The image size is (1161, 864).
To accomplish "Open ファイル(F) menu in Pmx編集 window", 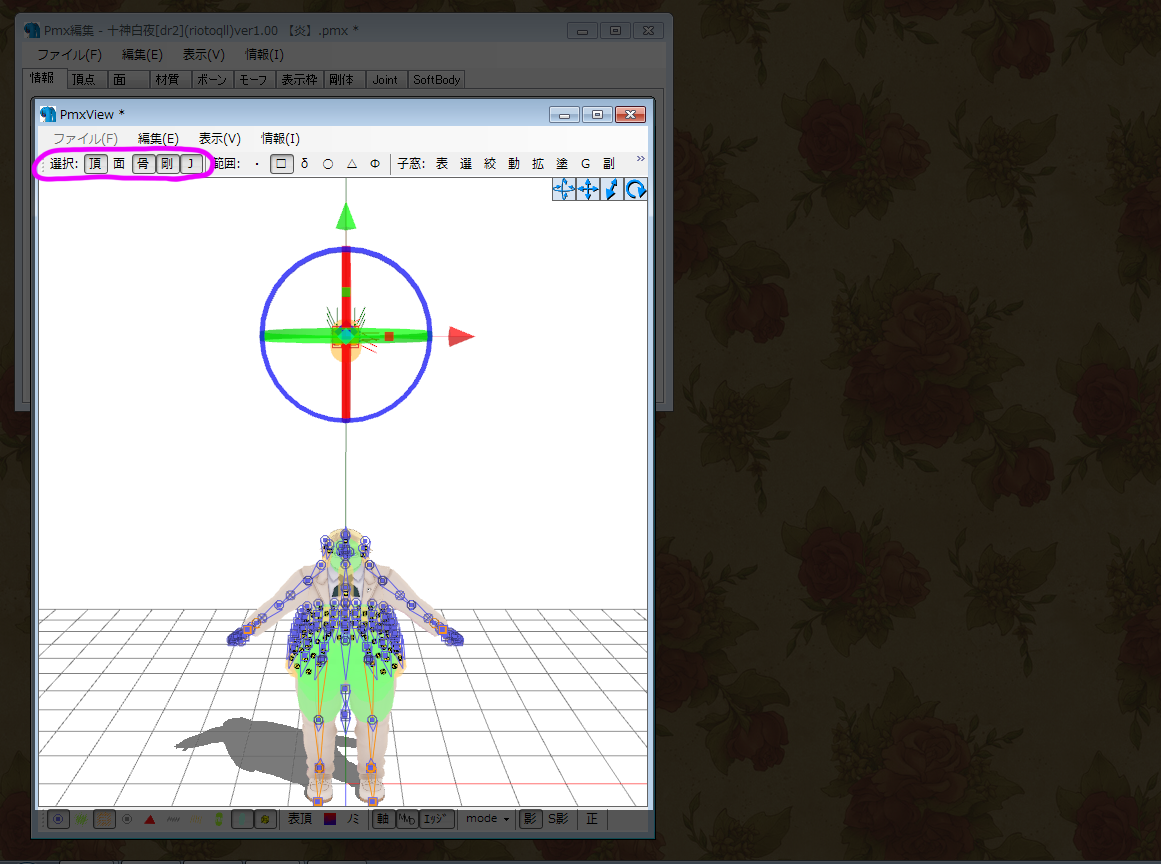I will tap(70, 55).
